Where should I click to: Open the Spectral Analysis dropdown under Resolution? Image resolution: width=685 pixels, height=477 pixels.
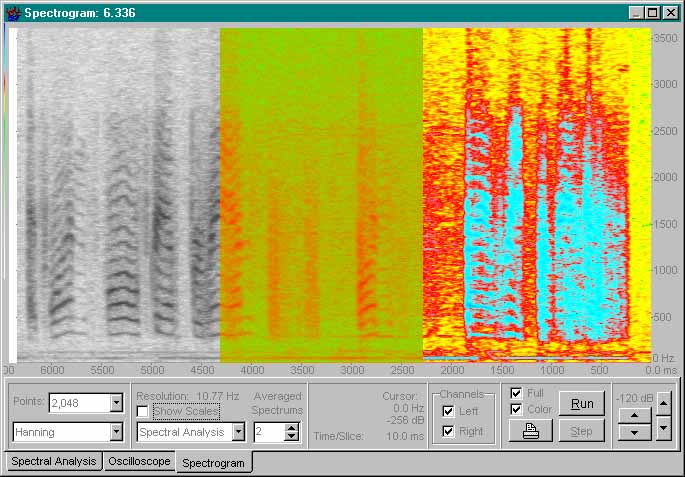[x=238, y=432]
